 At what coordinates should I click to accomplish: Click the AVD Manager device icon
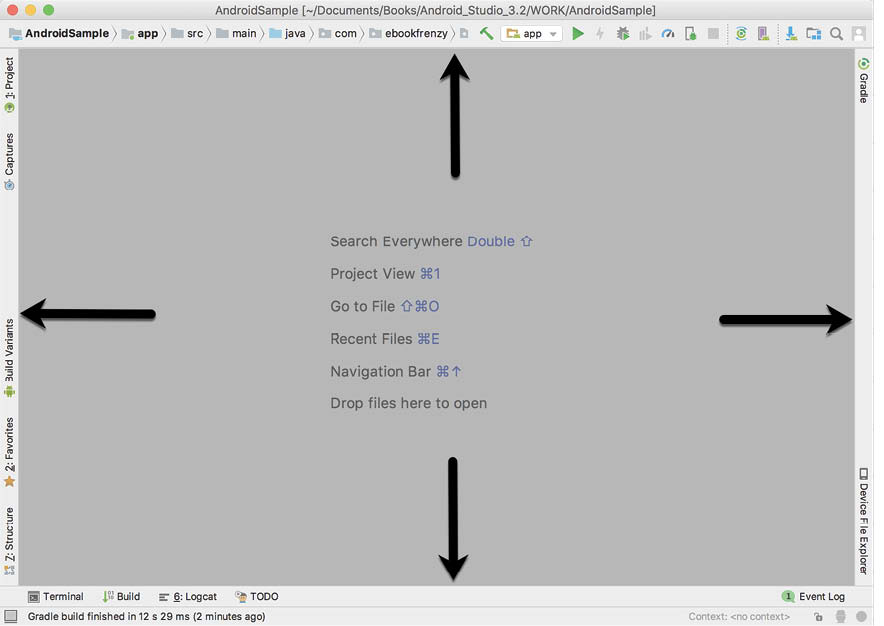coord(763,33)
